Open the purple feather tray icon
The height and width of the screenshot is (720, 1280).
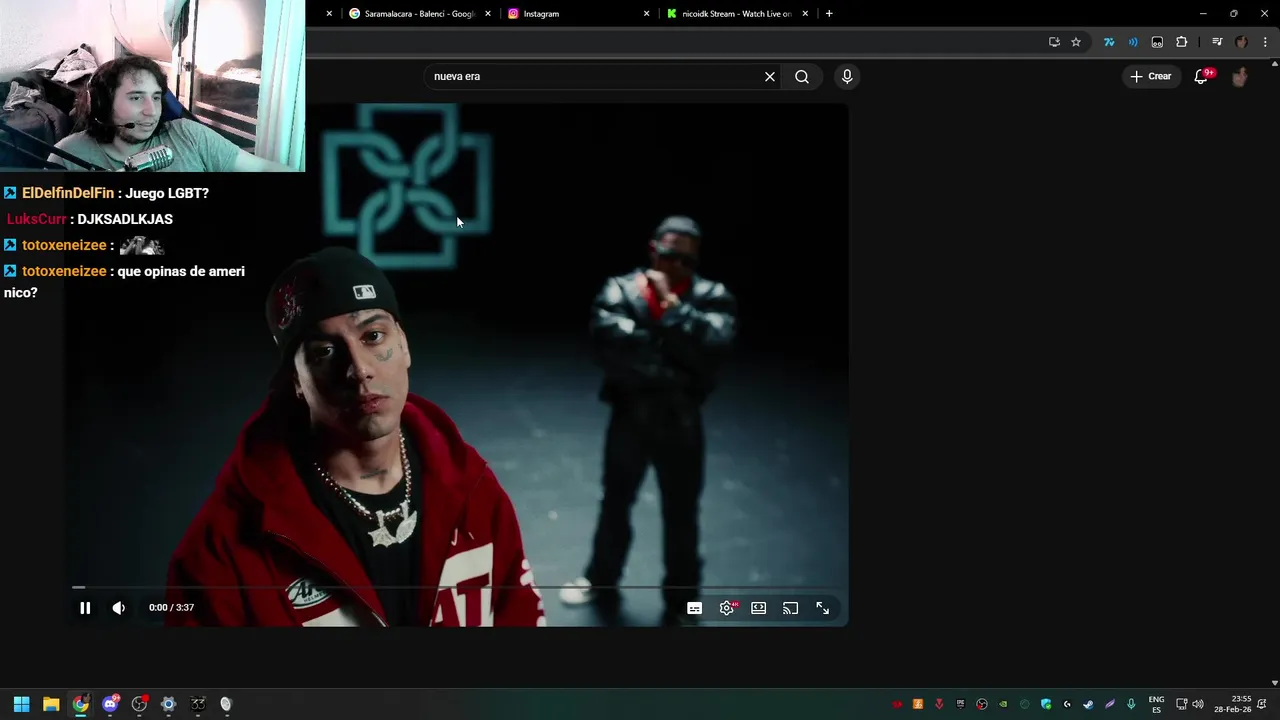coord(1110,704)
